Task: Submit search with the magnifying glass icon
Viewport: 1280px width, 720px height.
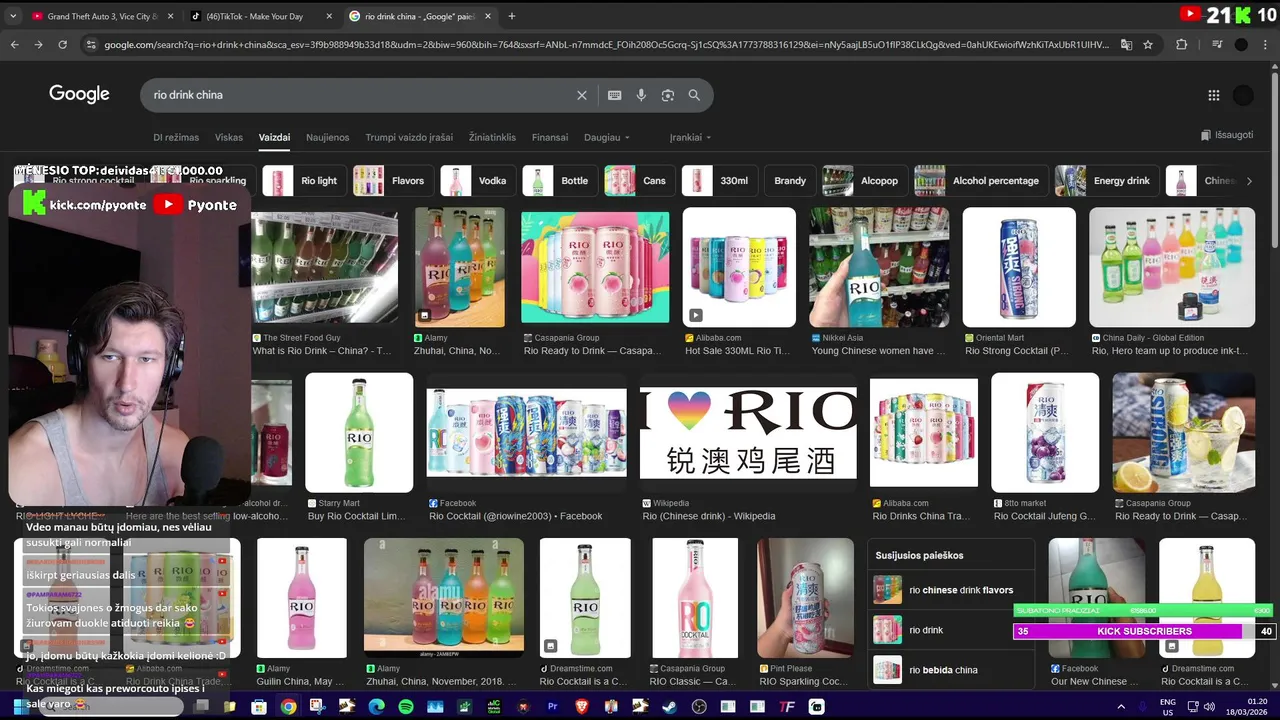Action: [x=694, y=95]
